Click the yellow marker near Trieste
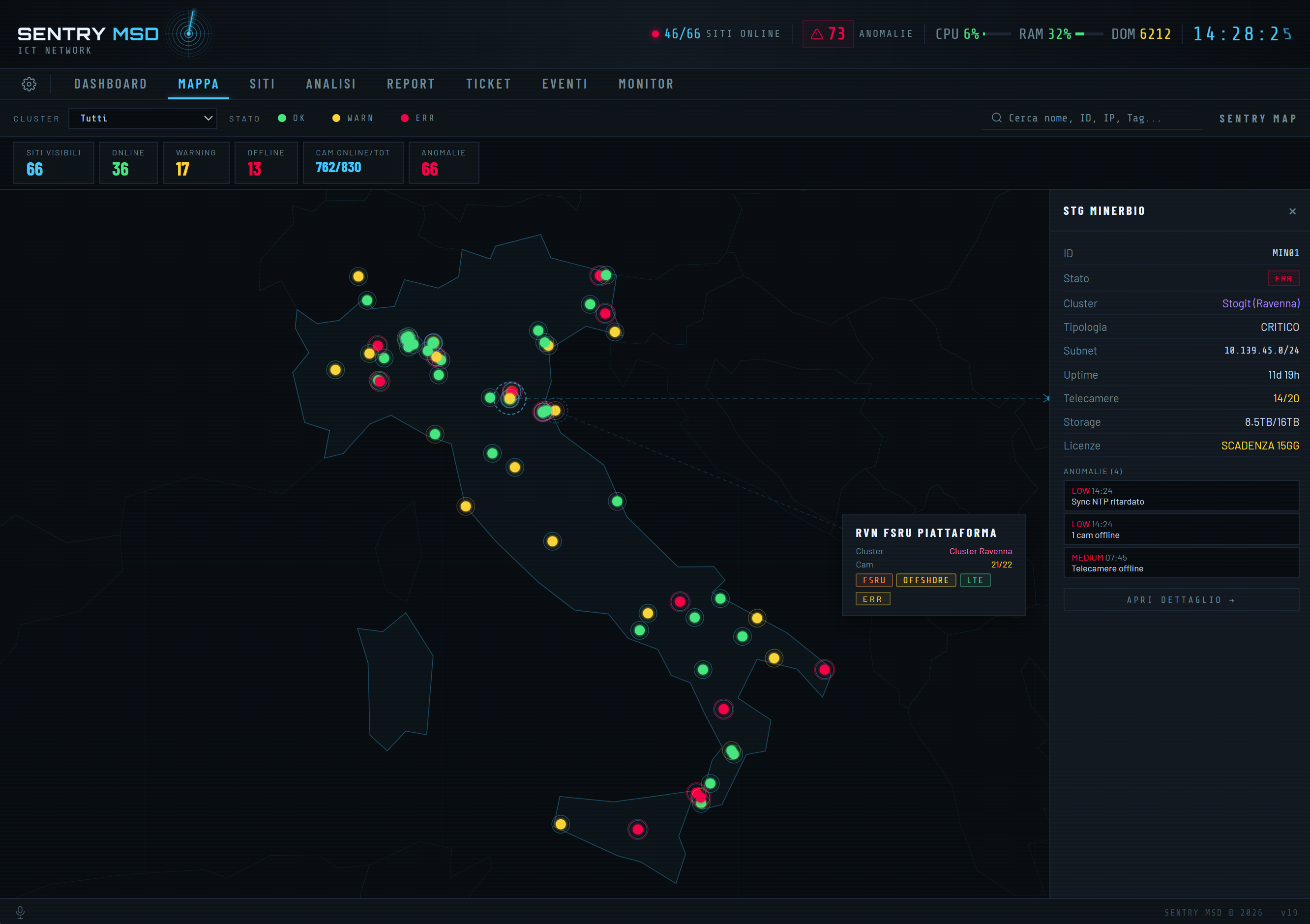 [615, 332]
